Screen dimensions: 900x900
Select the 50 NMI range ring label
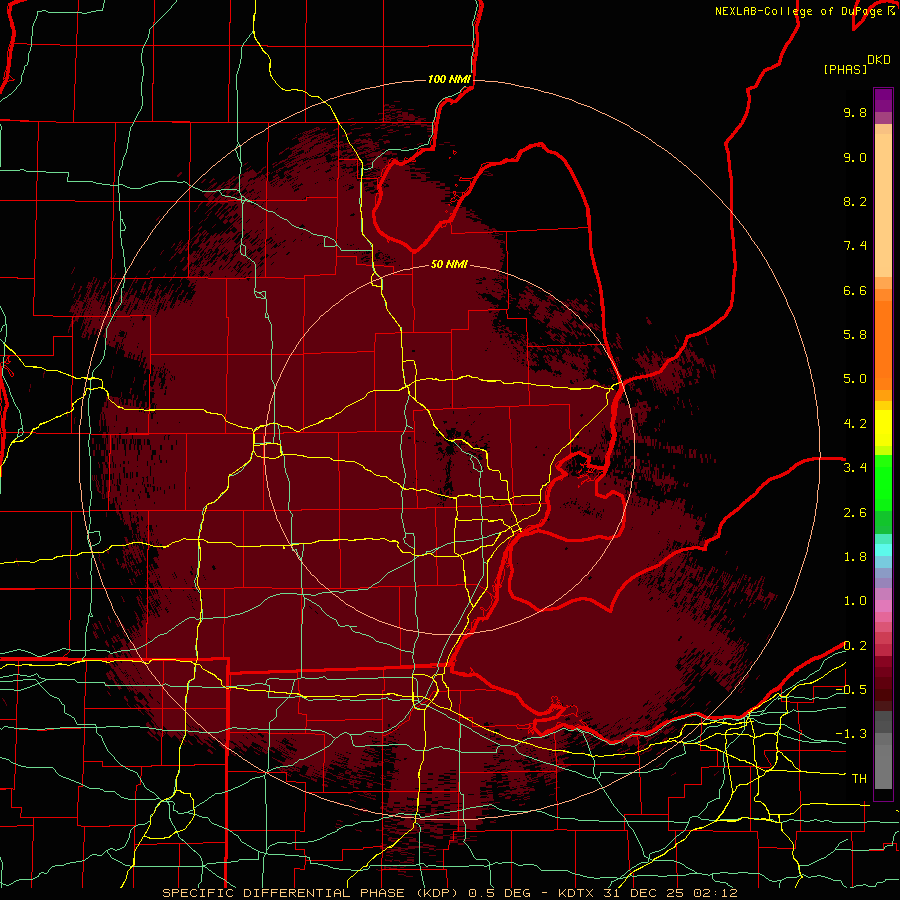tap(449, 264)
